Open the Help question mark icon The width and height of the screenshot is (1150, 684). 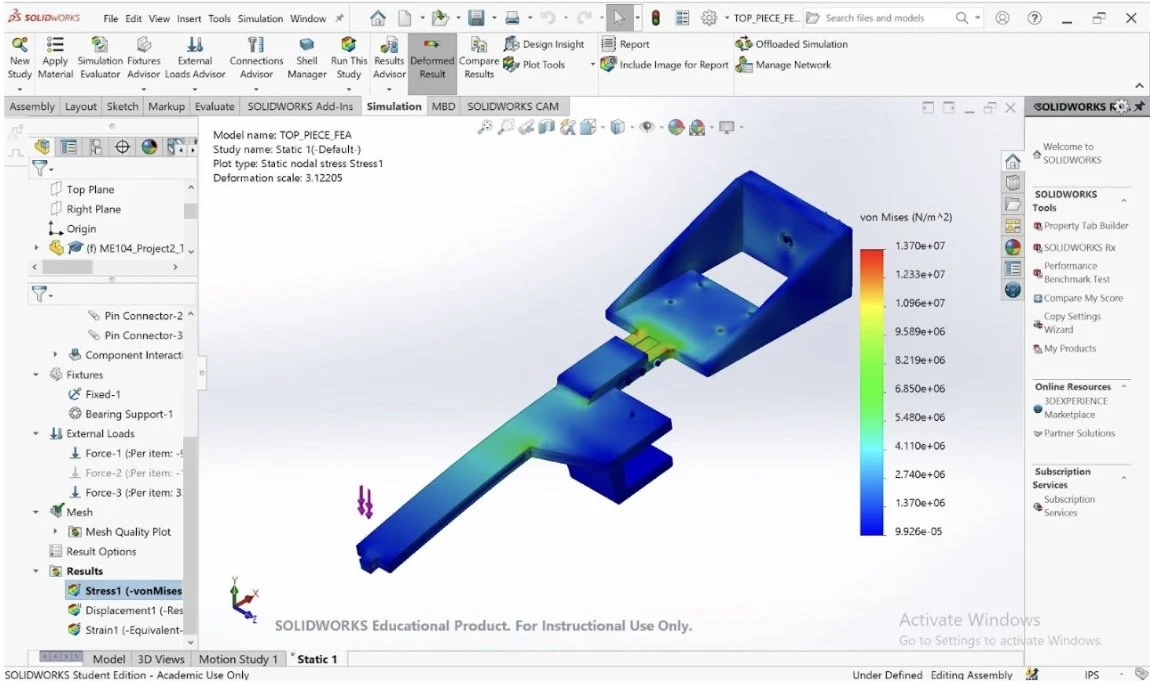(1034, 18)
